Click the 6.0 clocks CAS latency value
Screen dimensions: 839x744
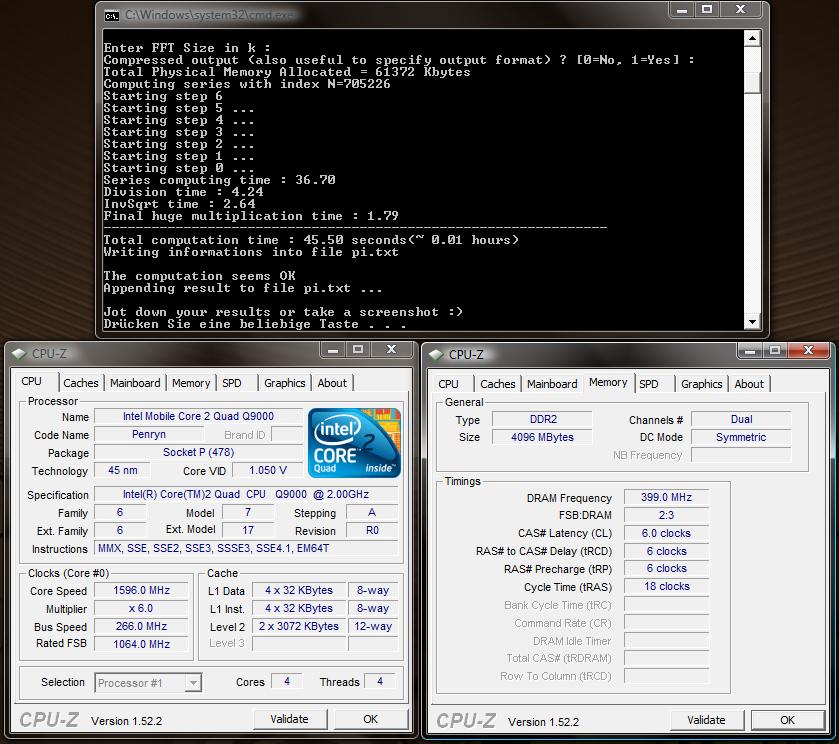[x=666, y=534]
